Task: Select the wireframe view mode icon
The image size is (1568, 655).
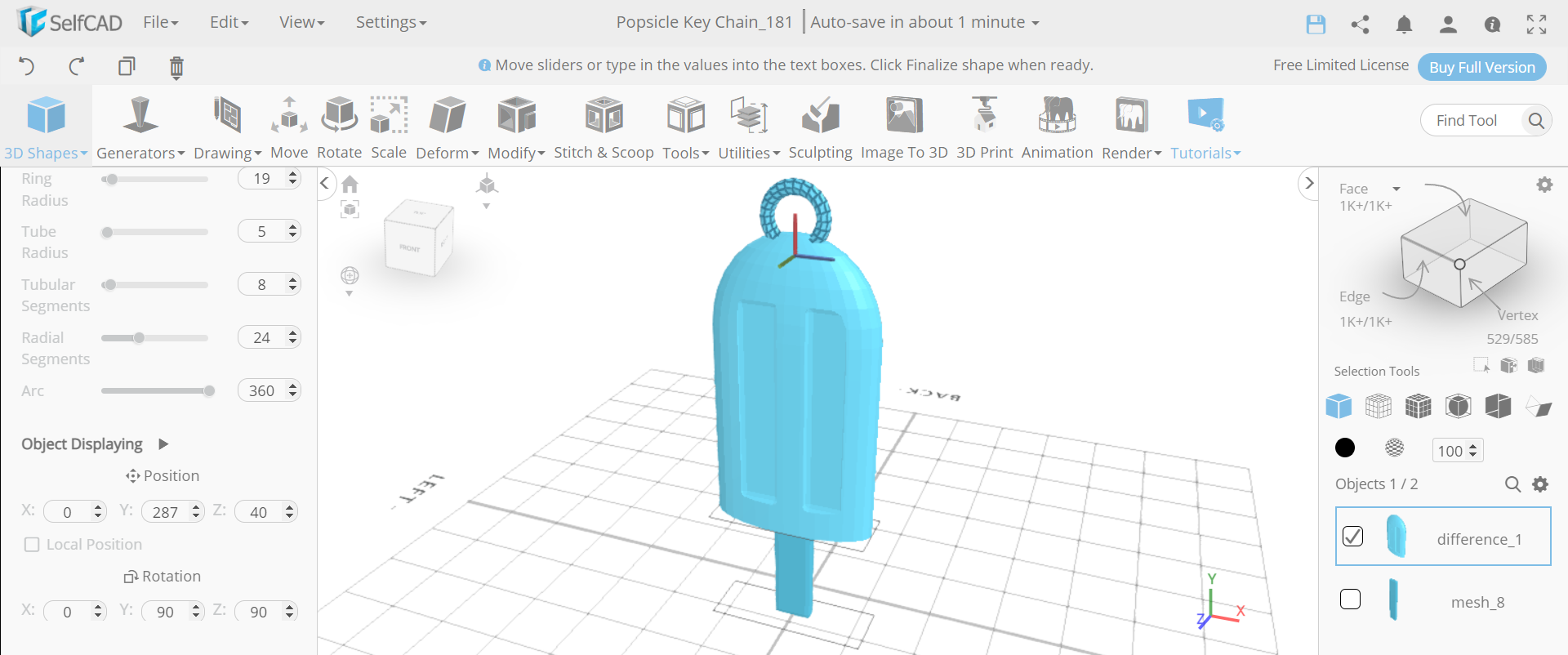Action: click(x=1379, y=406)
